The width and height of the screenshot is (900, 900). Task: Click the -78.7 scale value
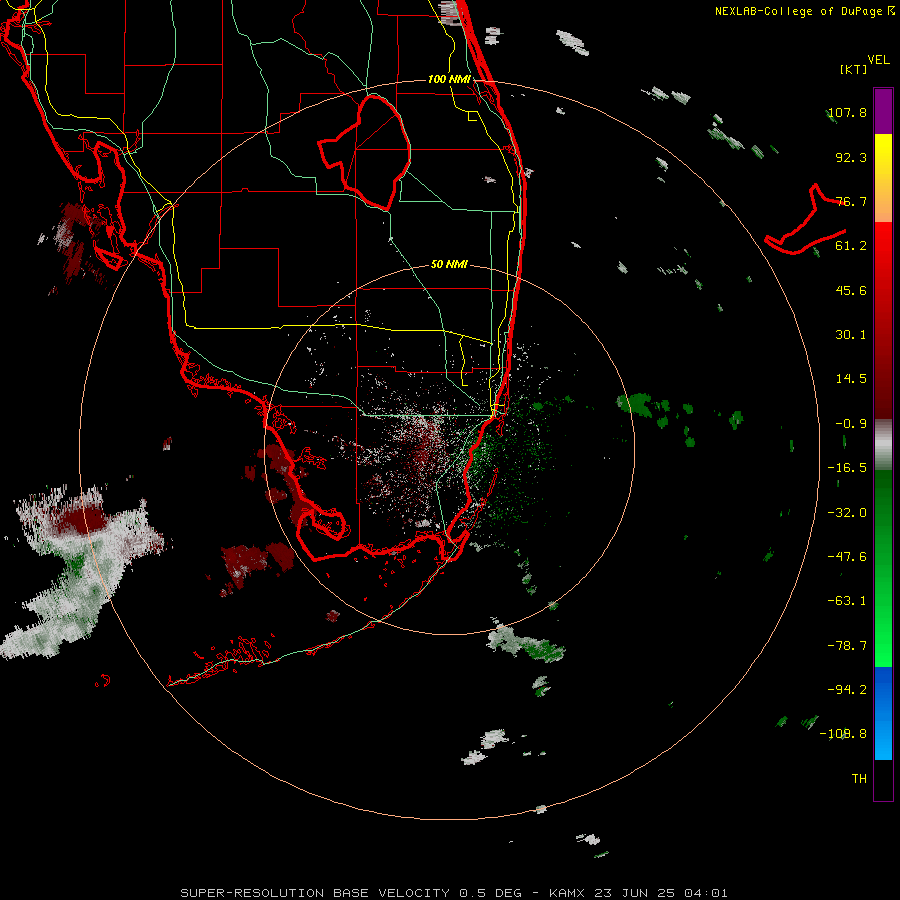(847, 646)
